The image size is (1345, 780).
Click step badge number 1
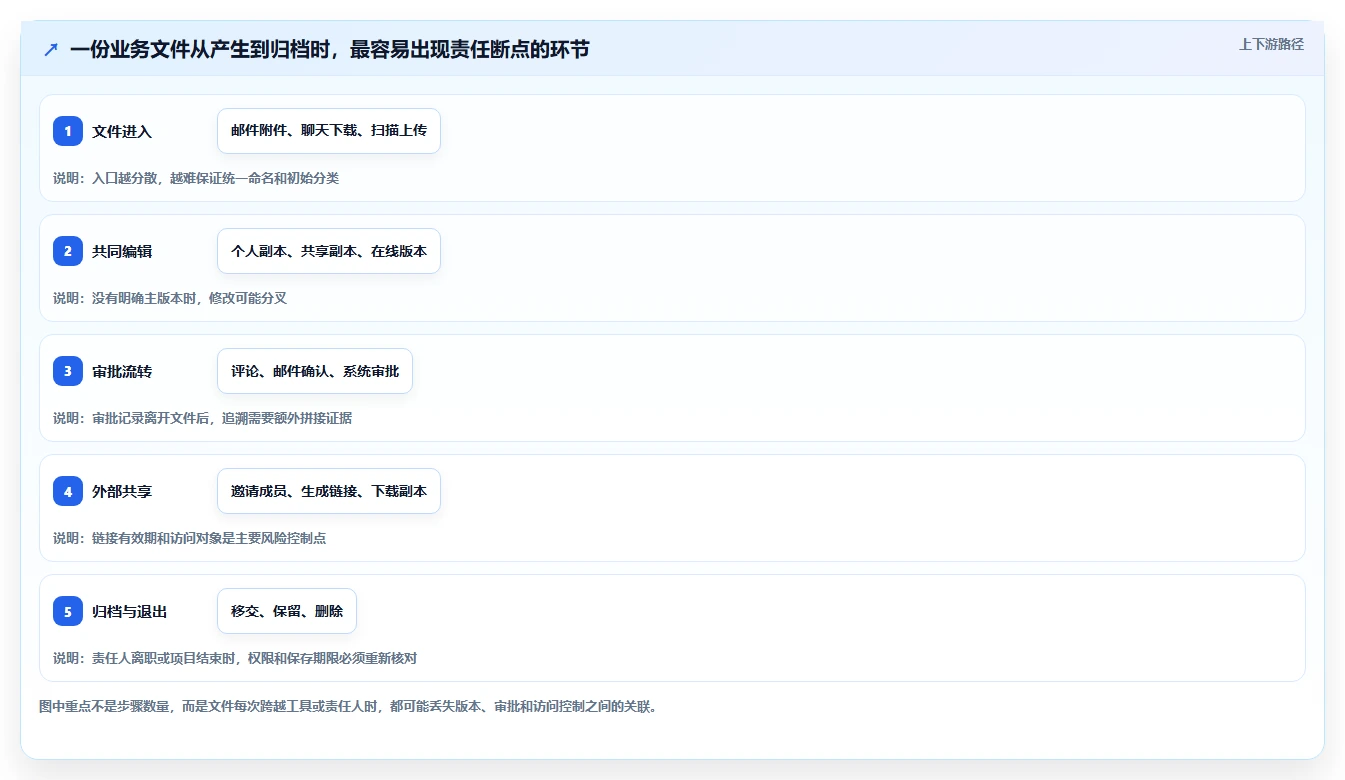pyautogui.click(x=68, y=131)
